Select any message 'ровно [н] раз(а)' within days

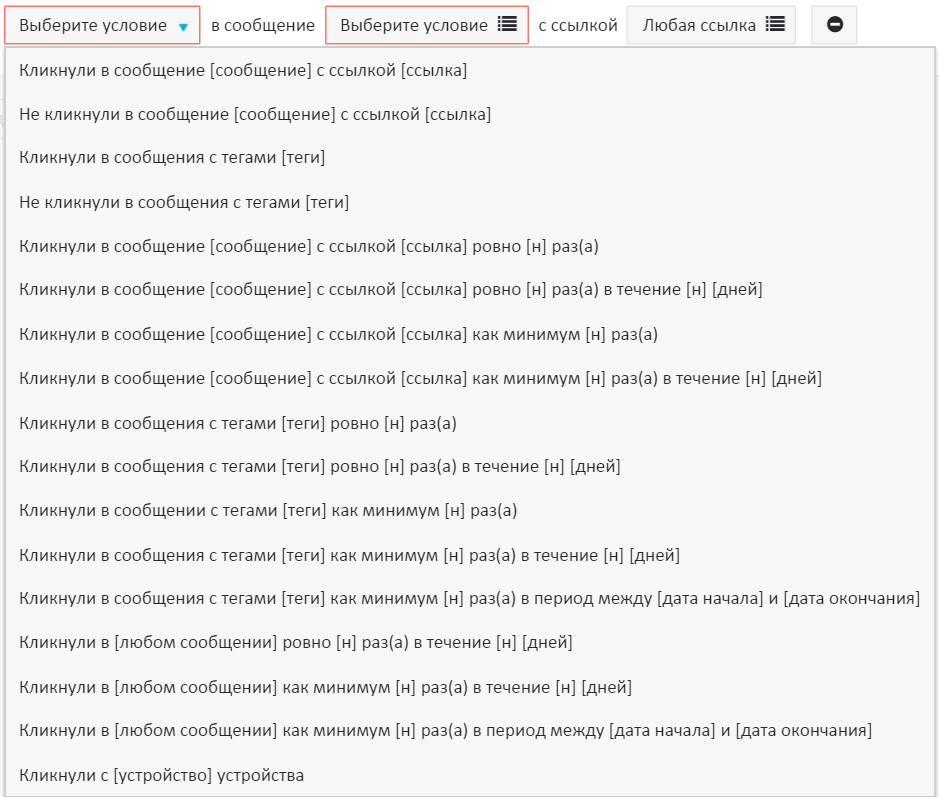click(296, 643)
